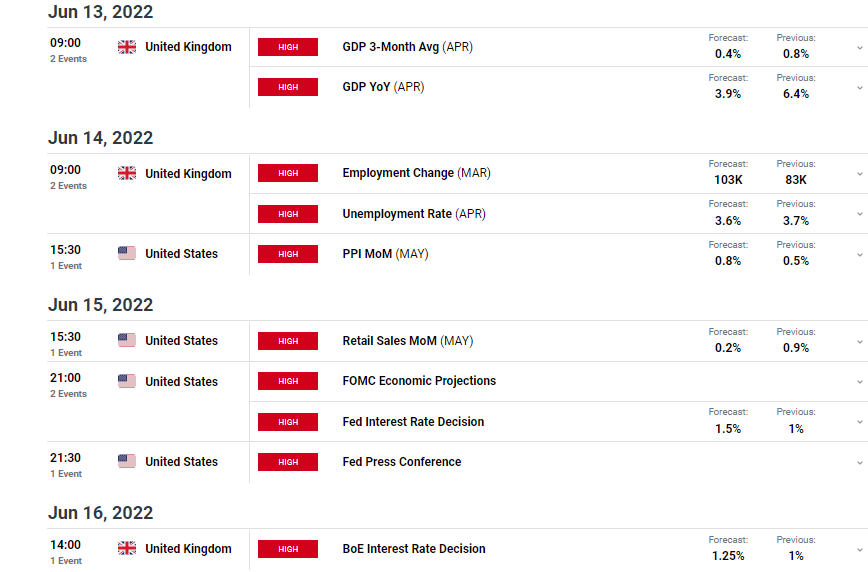This screenshot has height=572, width=868.
Task: Click HIGH badge next to GDP YoY
Action: pyautogui.click(x=288, y=87)
